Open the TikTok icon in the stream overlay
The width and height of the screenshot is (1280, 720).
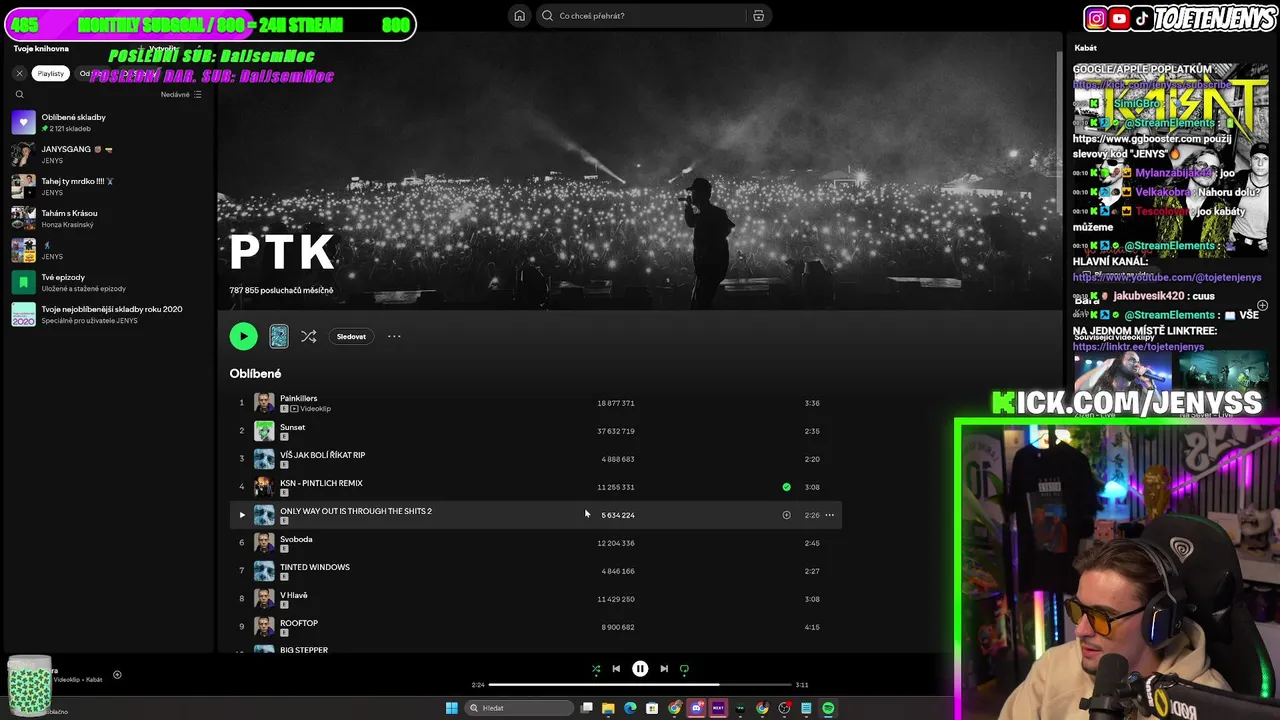click(1142, 18)
